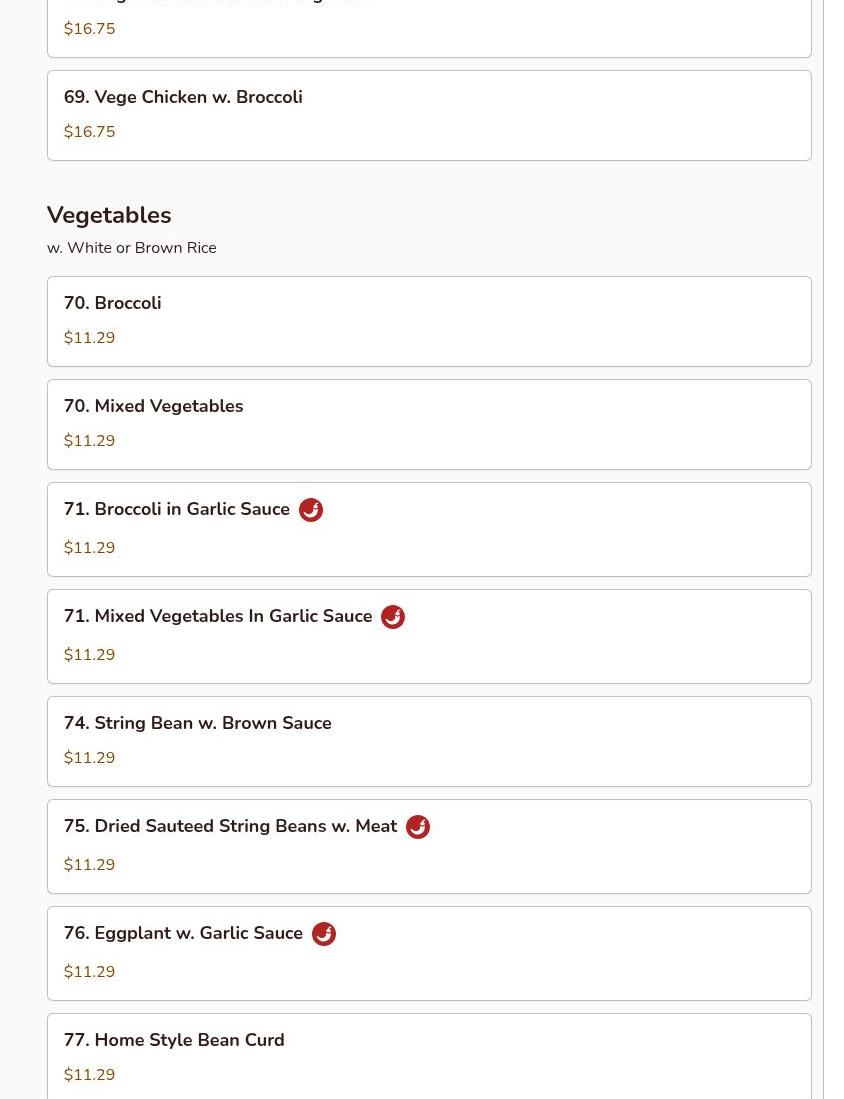
Task: Choose 70. Mixed Vegetables dish
Action: coord(429,425)
